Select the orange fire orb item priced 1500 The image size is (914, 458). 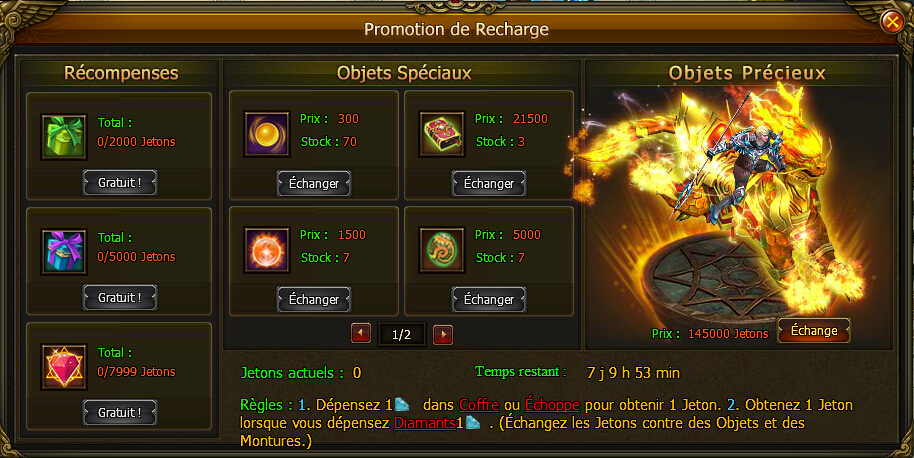pyautogui.click(x=267, y=250)
